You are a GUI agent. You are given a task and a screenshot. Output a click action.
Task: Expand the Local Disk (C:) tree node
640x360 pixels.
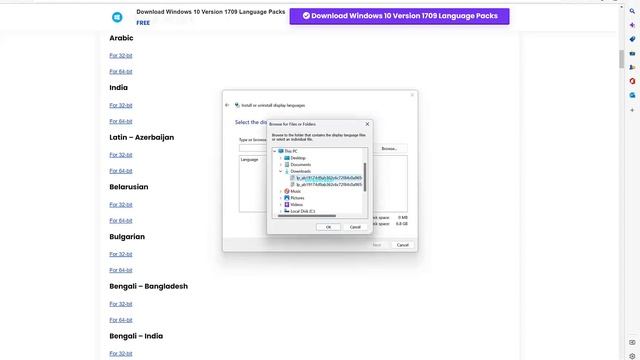point(281,211)
